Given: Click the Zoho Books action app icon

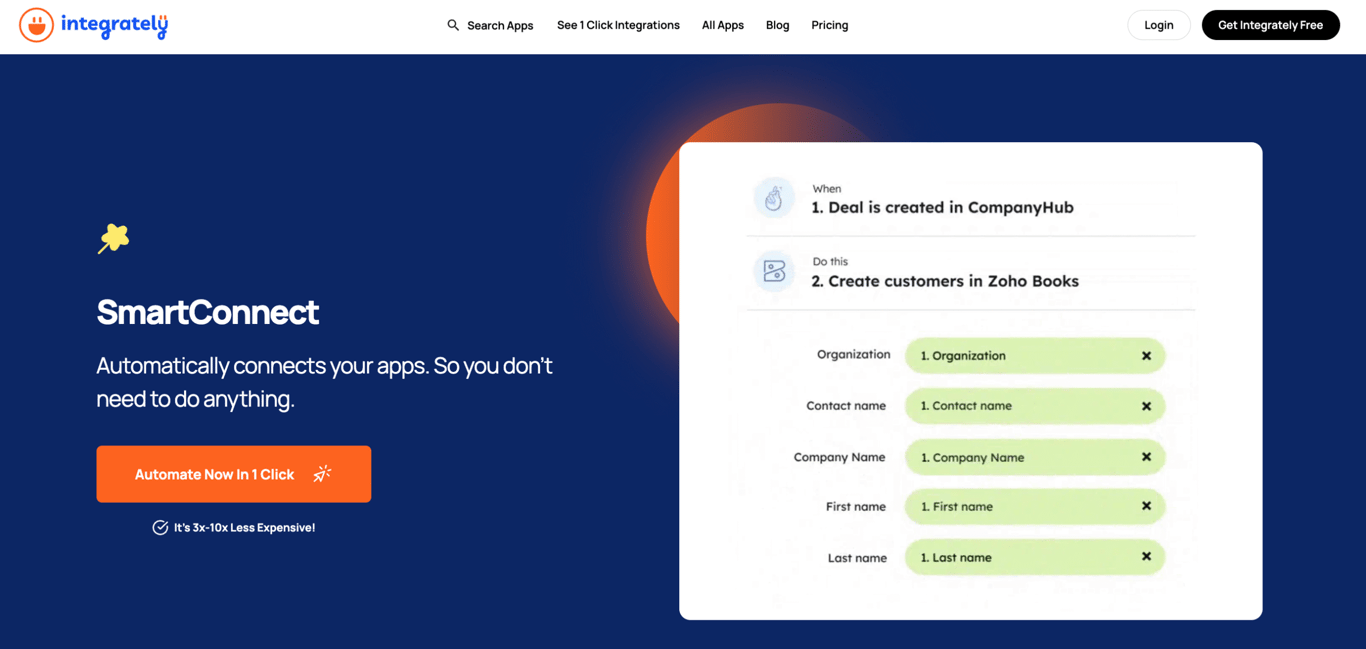Looking at the screenshot, I should tap(774, 271).
